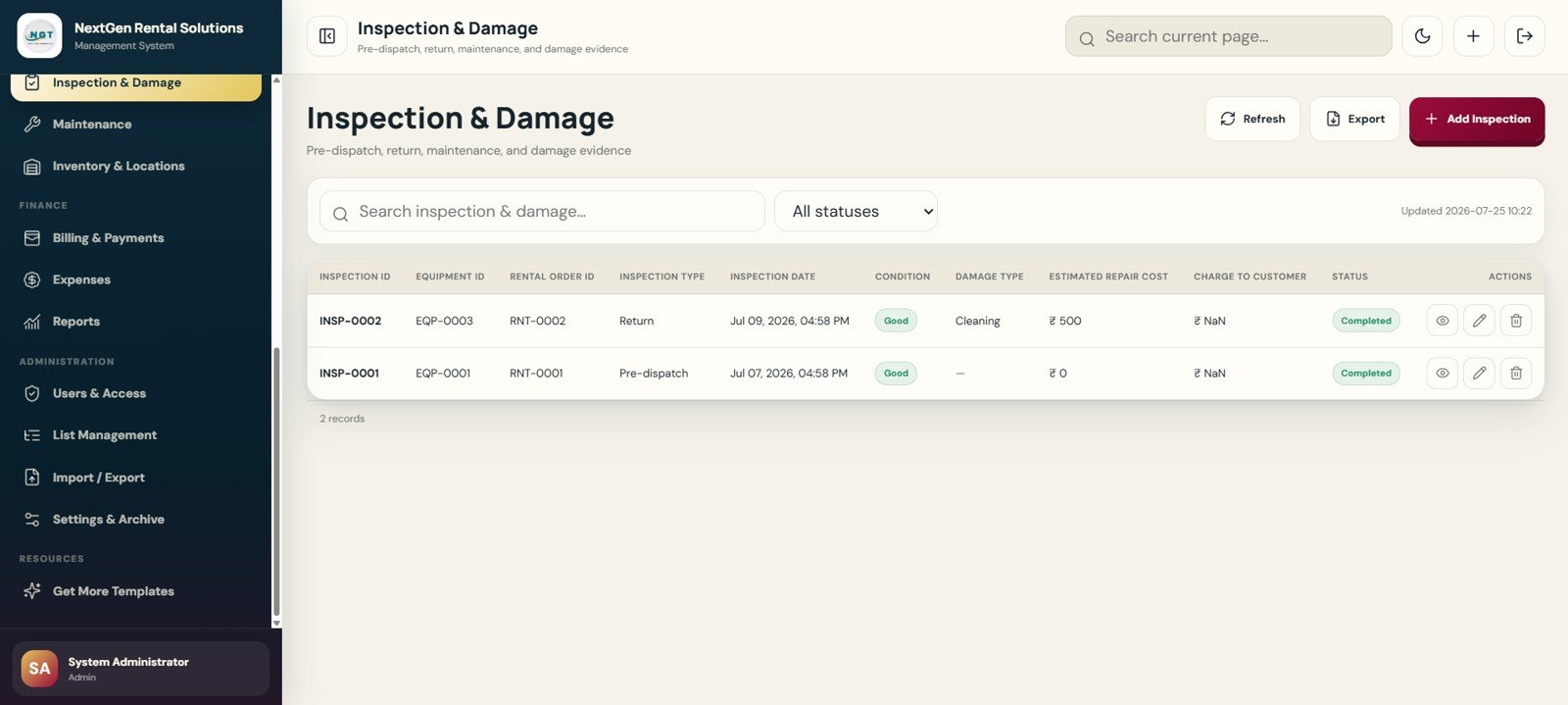
Task: Click the Status column header
Action: pos(1349,277)
